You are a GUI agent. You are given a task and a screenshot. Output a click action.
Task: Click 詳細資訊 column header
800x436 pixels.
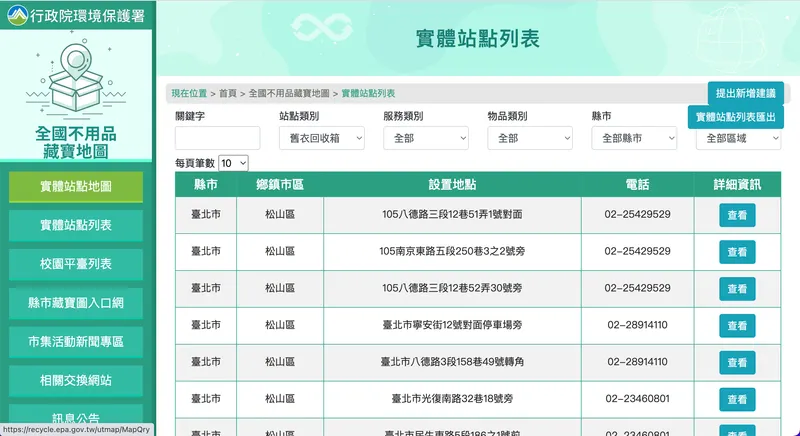click(737, 185)
